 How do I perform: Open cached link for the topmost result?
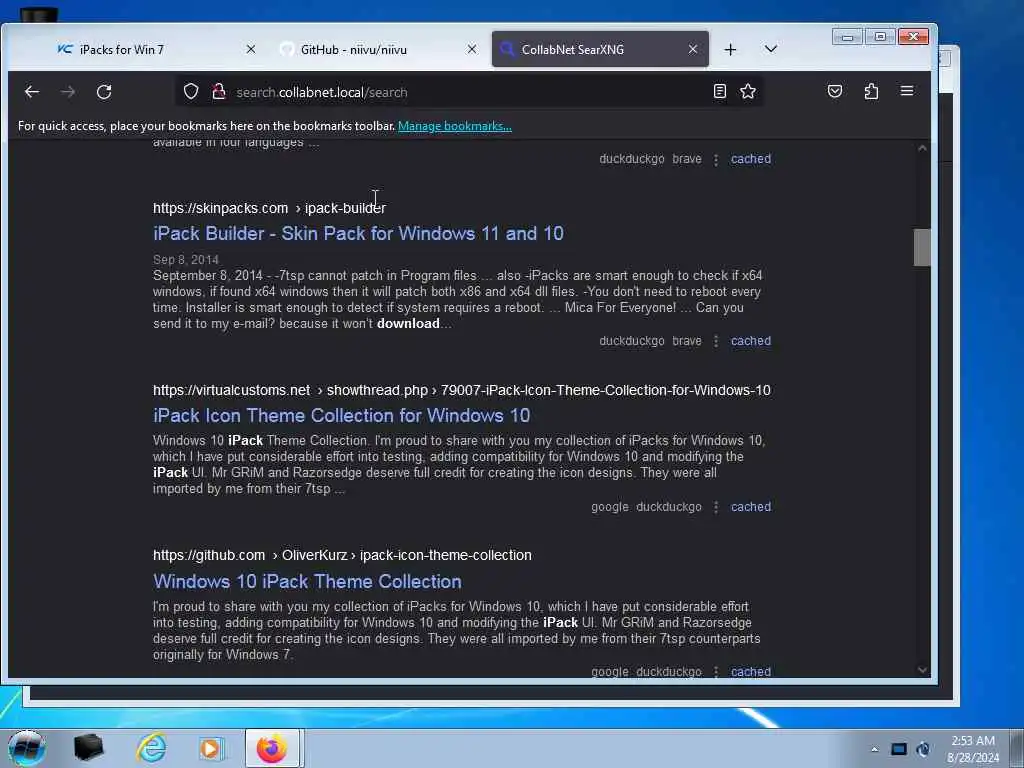click(x=750, y=159)
